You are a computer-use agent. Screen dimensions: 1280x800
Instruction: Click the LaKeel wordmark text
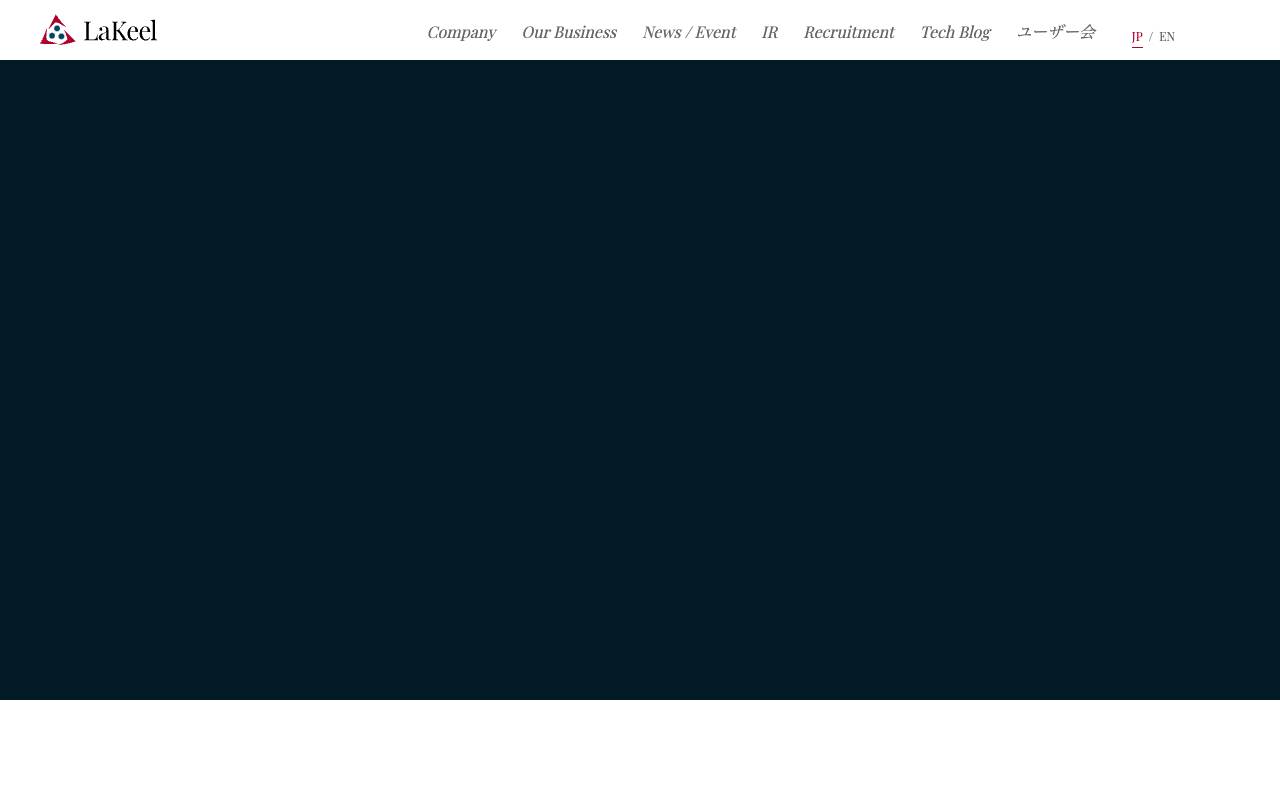(120, 31)
